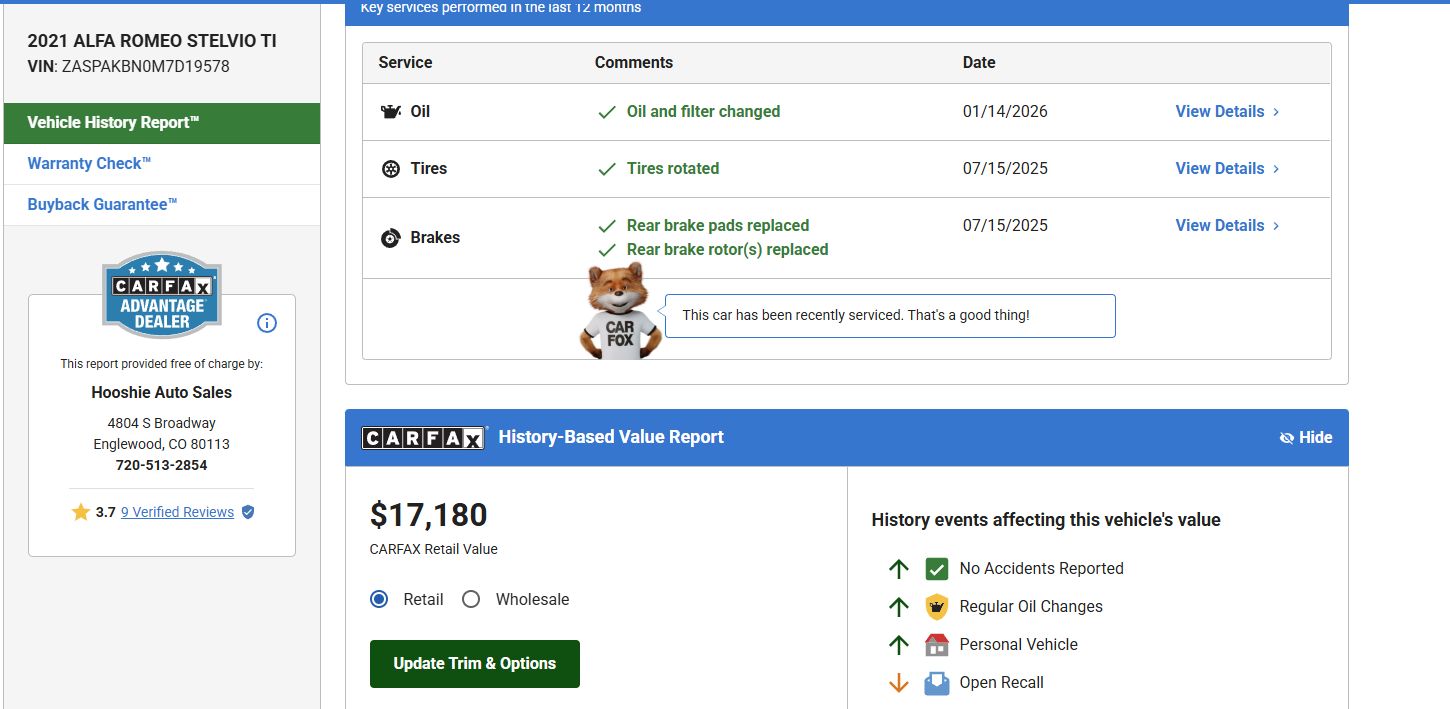
Task: Select the Retail value radio button
Action: coord(379,599)
